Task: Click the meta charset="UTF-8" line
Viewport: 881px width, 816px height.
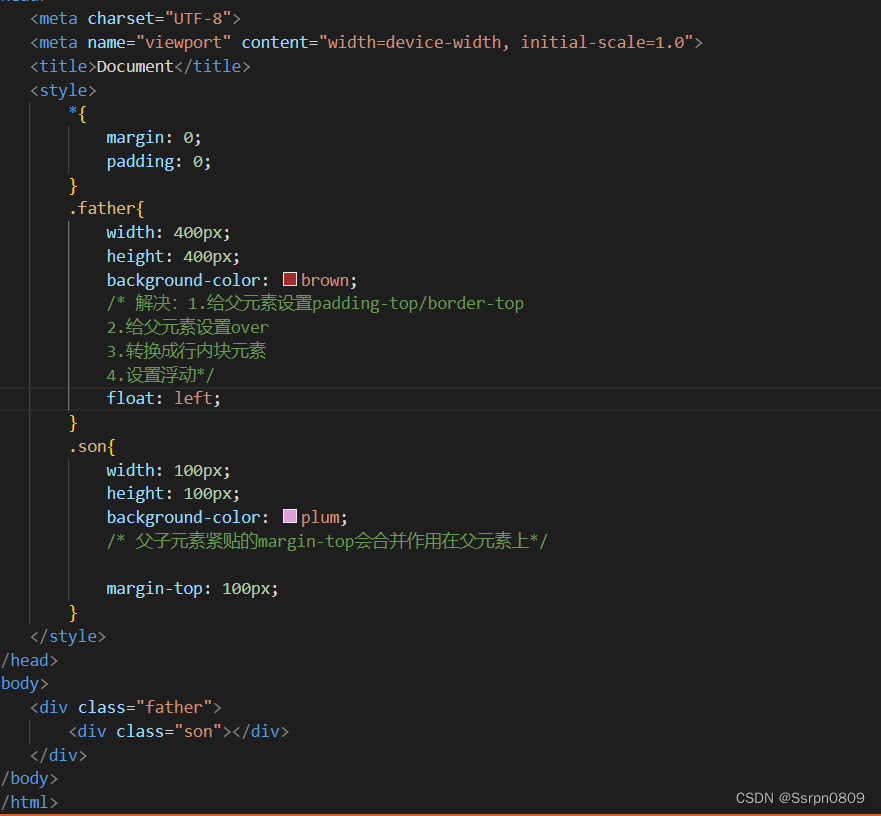Action: [x=135, y=19]
